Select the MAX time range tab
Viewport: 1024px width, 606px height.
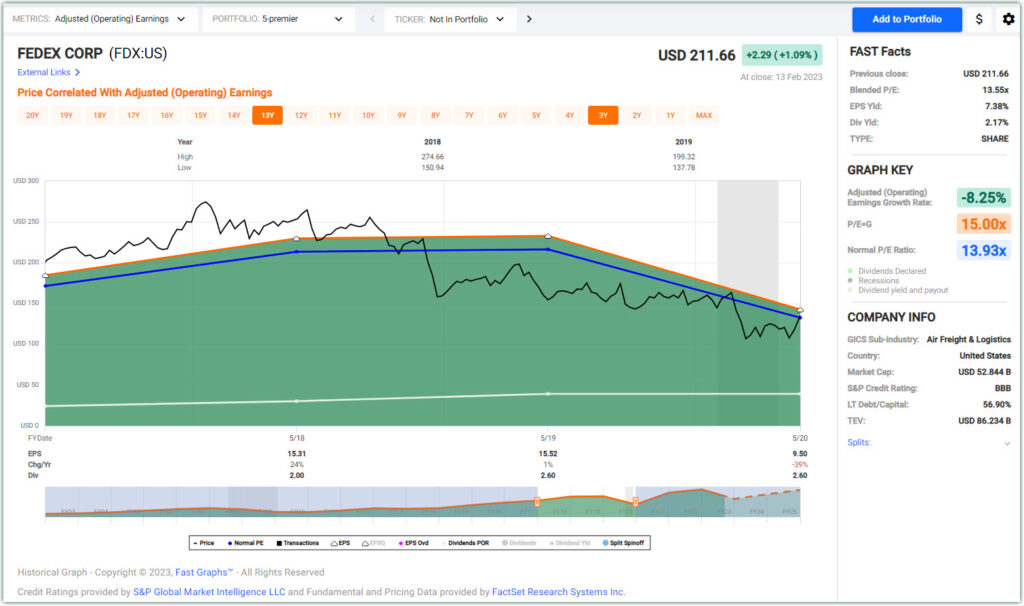tap(704, 115)
